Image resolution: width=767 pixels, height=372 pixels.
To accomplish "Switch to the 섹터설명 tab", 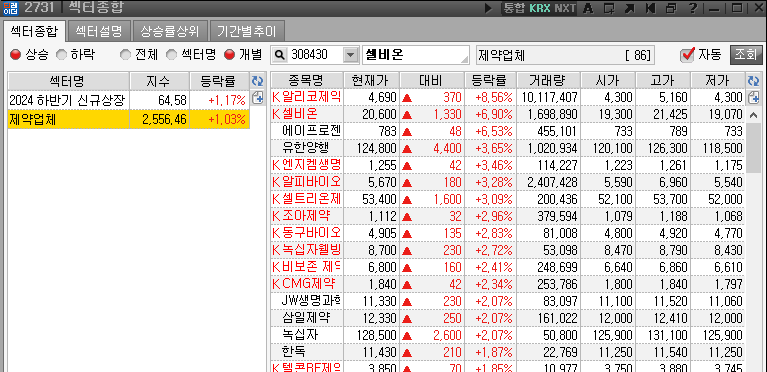I will click(x=99, y=32).
